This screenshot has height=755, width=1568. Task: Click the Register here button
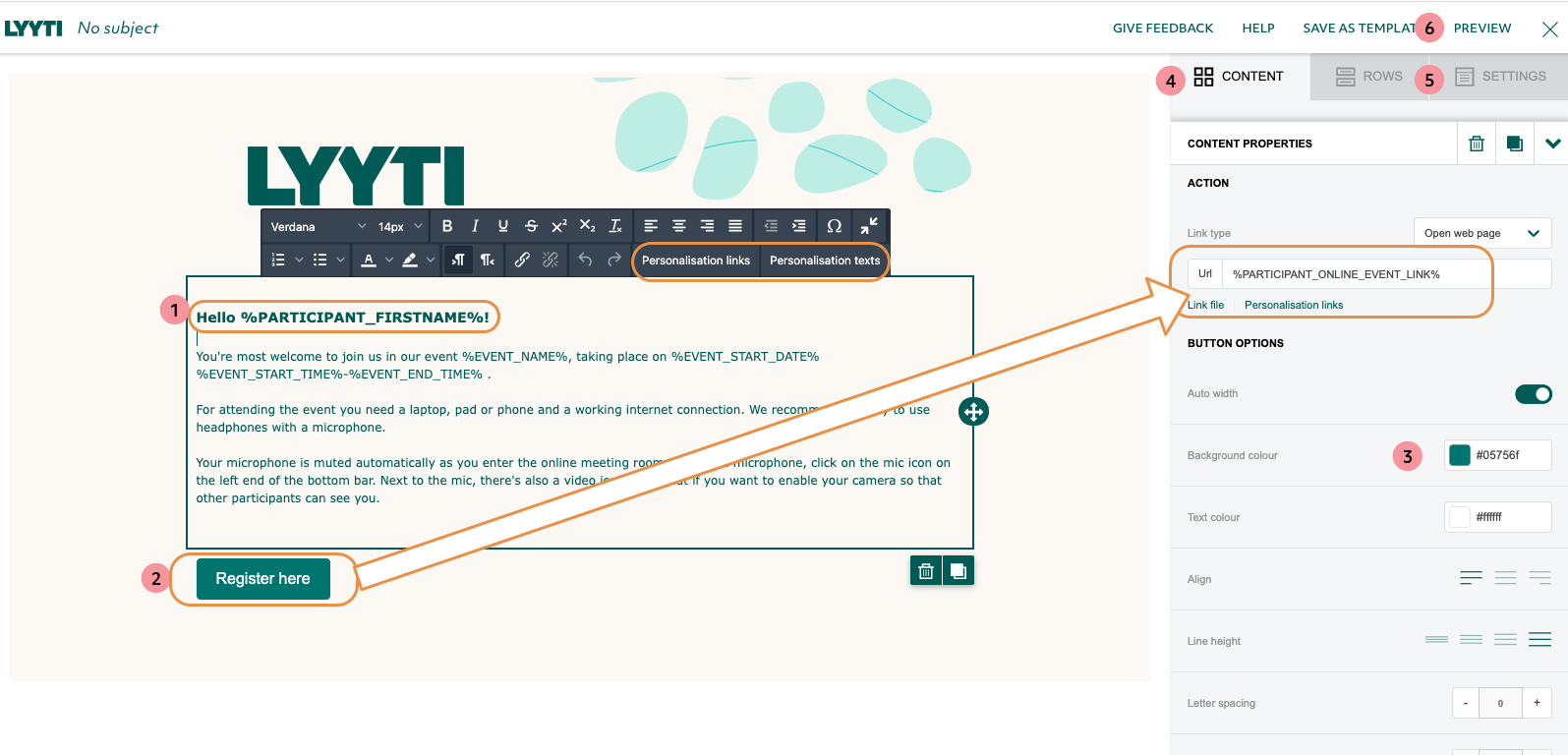[263, 579]
